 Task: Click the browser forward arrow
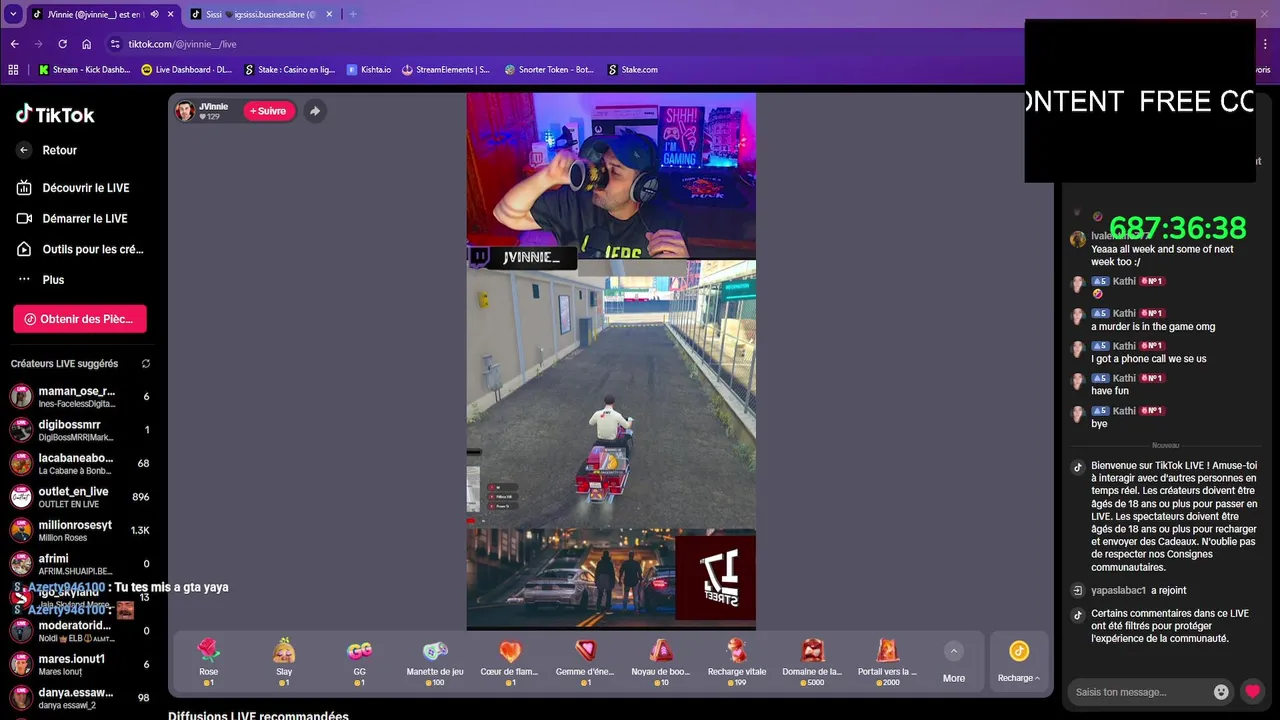(38, 44)
